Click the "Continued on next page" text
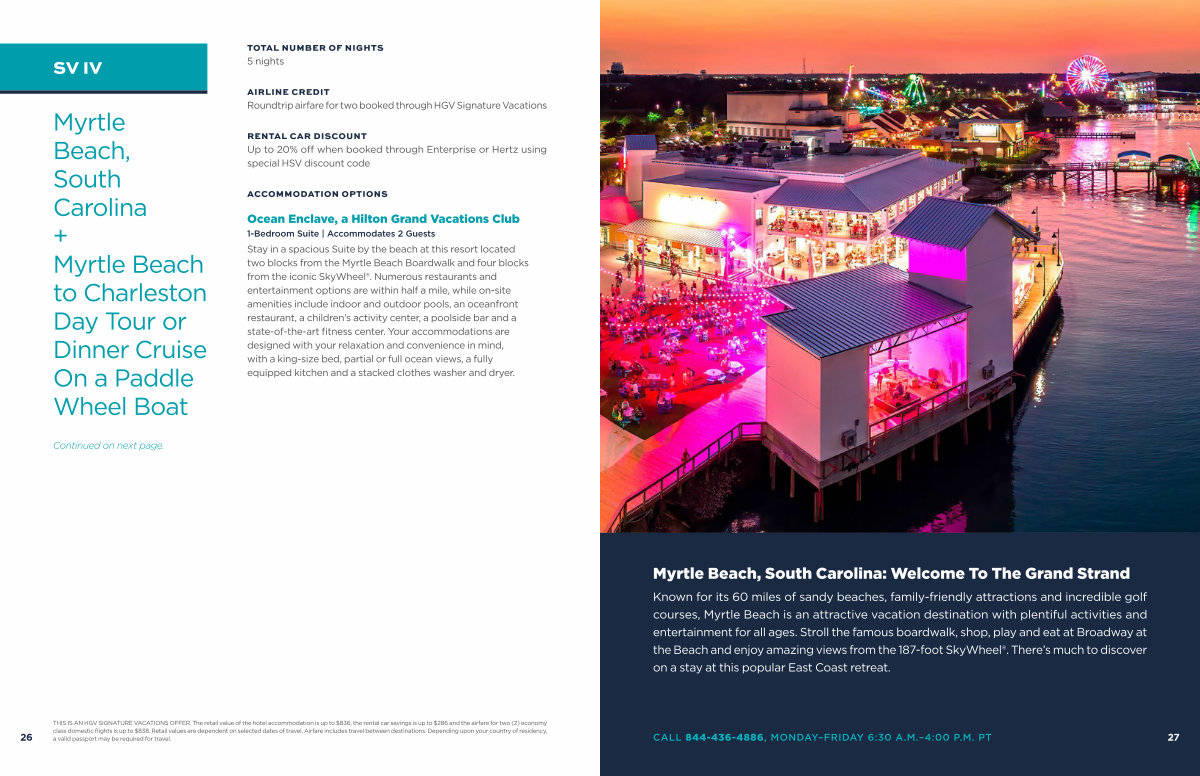The width and height of the screenshot is (1200, 776). pyautogui.click(x=108, y=446)
